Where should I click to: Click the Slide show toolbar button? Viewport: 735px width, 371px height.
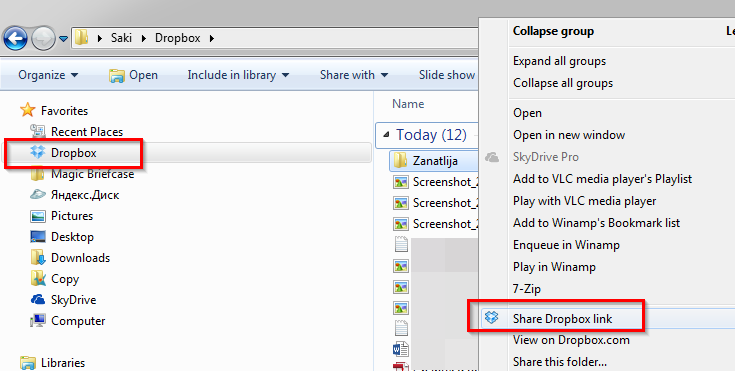click(447, 75)
